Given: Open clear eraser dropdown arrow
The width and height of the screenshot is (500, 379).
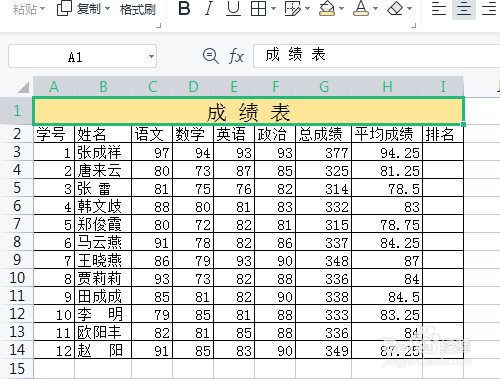Looking at the screenshot, I should 410,9.
